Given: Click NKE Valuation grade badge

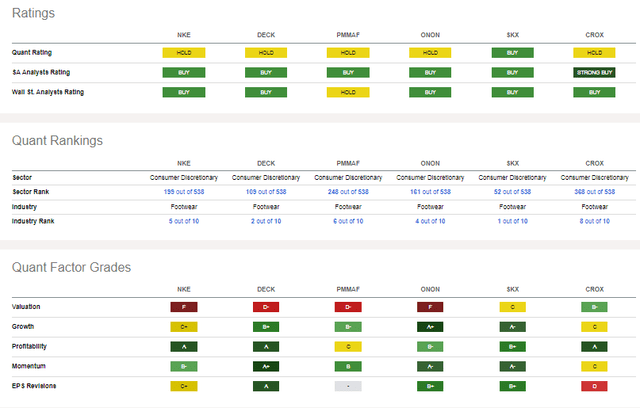Looking at the screenshot, I should 184,307.
